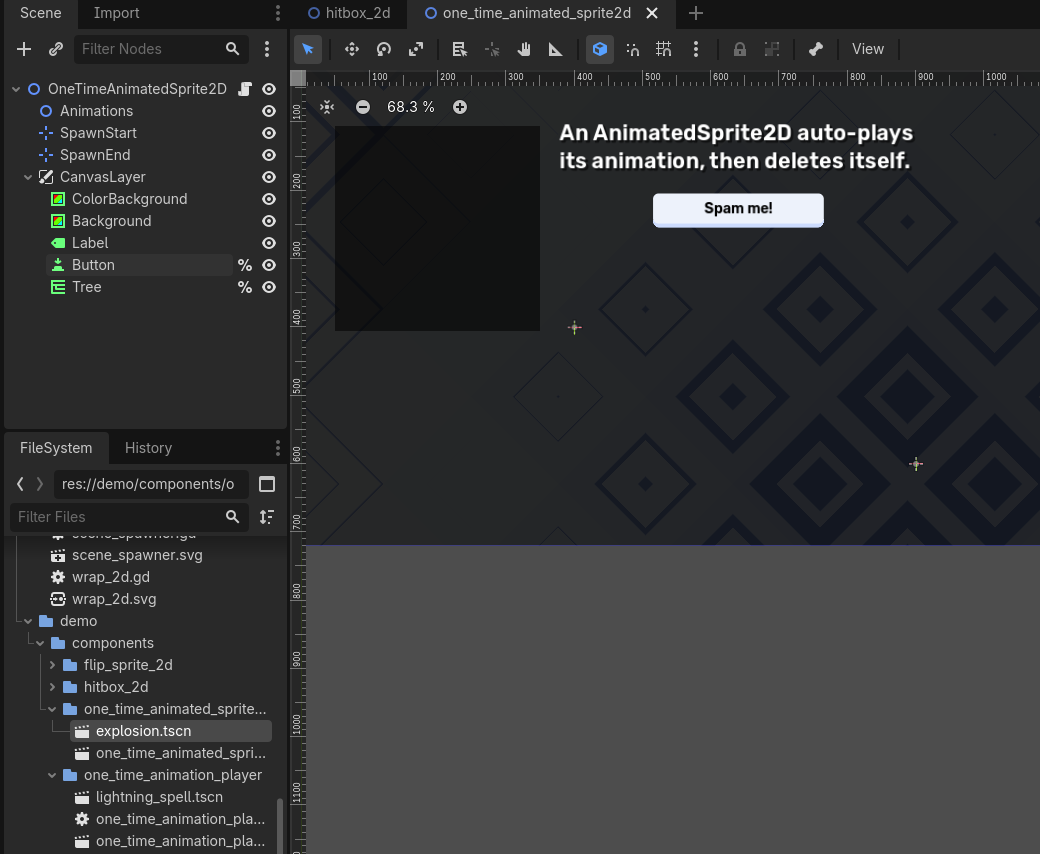This screenshot has width=1040, height=854.
Task: Toggle Button node visibility eye
Action: [x=269, y=265]
